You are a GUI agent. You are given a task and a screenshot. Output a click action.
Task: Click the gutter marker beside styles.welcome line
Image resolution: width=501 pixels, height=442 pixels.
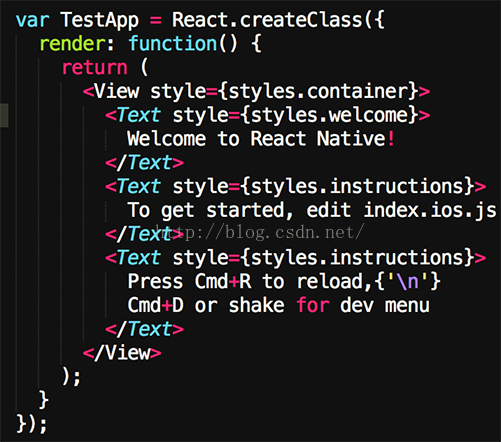(4, 115)
